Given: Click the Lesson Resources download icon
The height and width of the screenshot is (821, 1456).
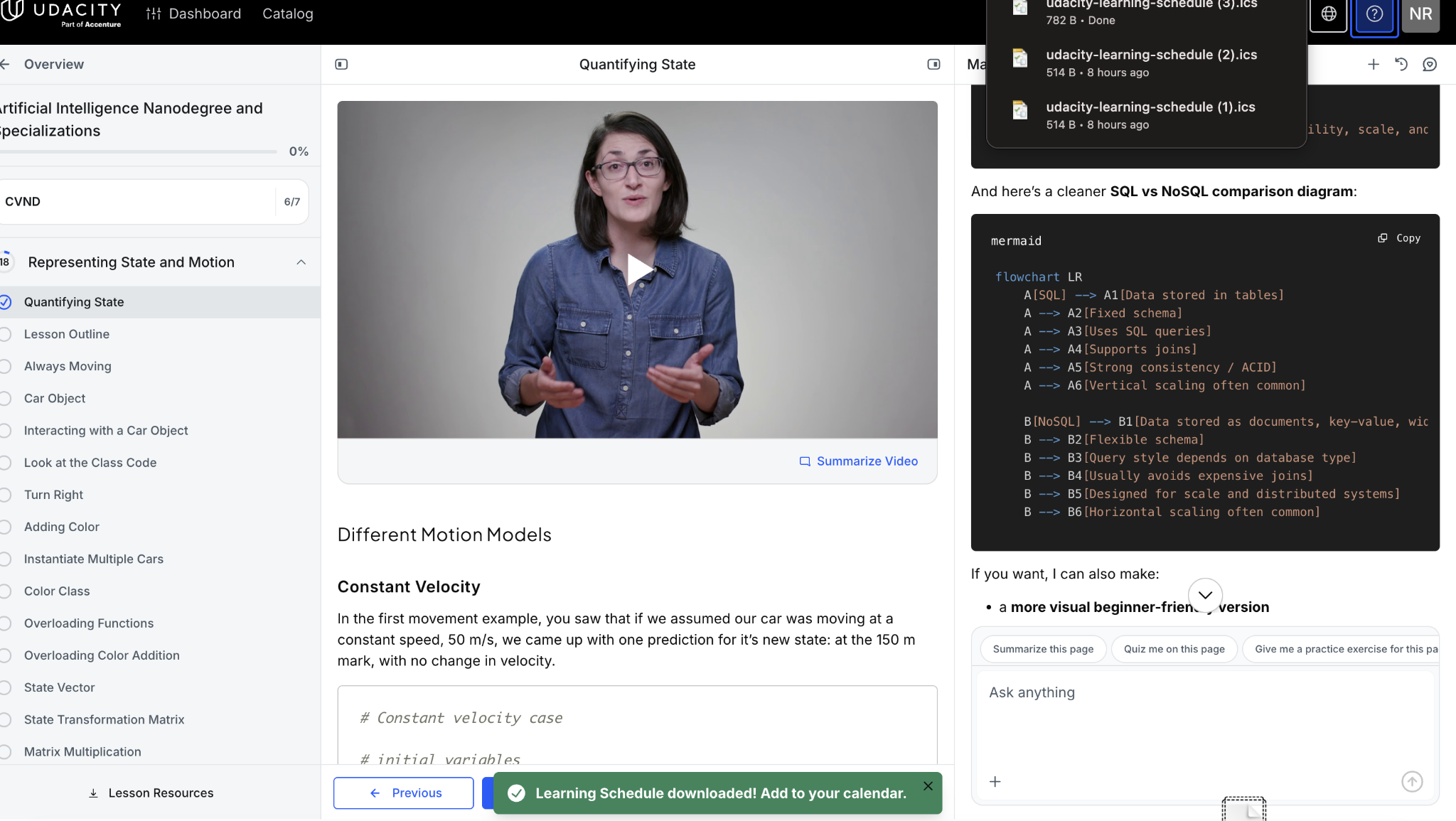Looking at the screenshot, I should point(93,793).
